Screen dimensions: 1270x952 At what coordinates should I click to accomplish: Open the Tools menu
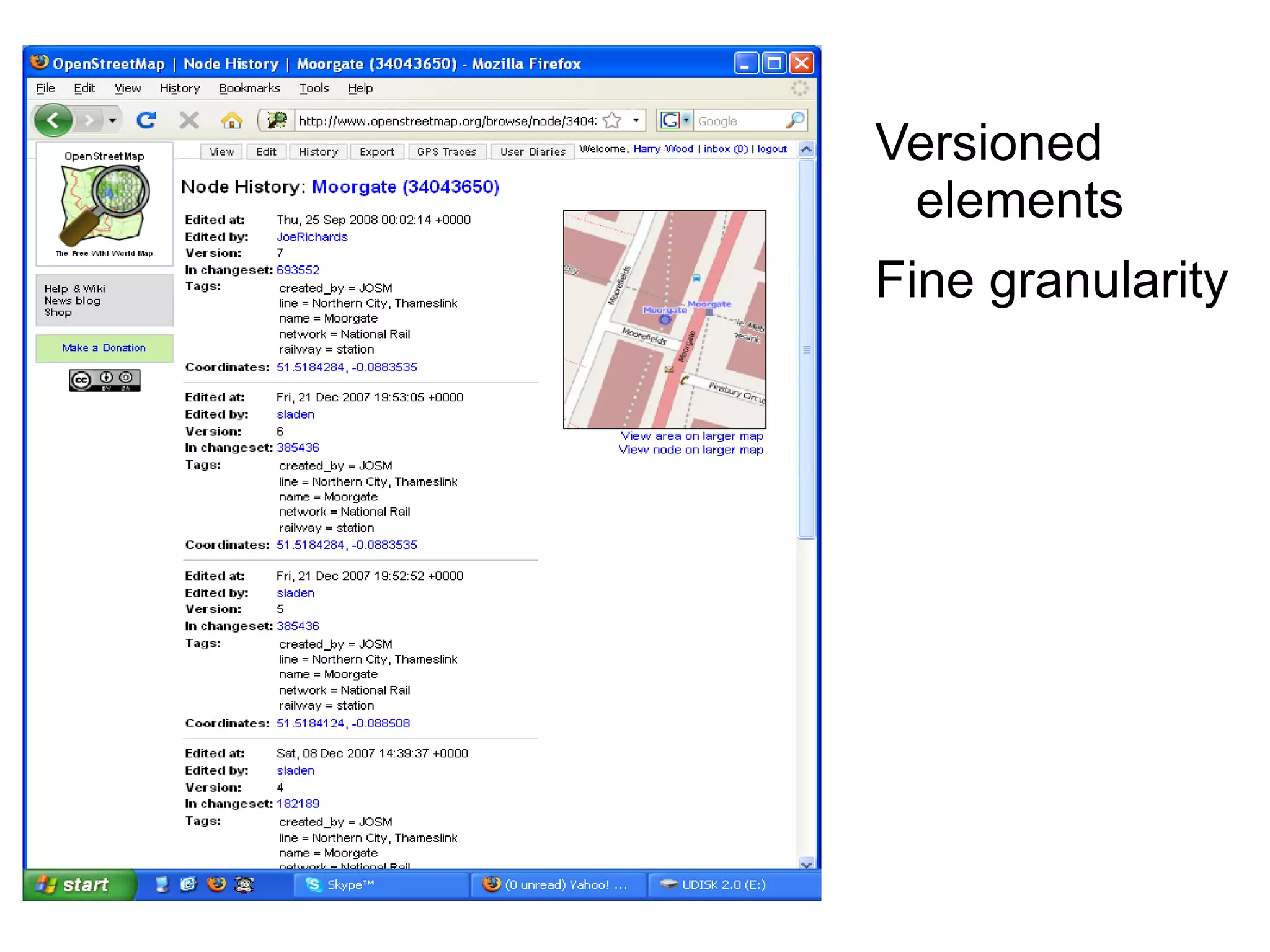click(314, 88)
